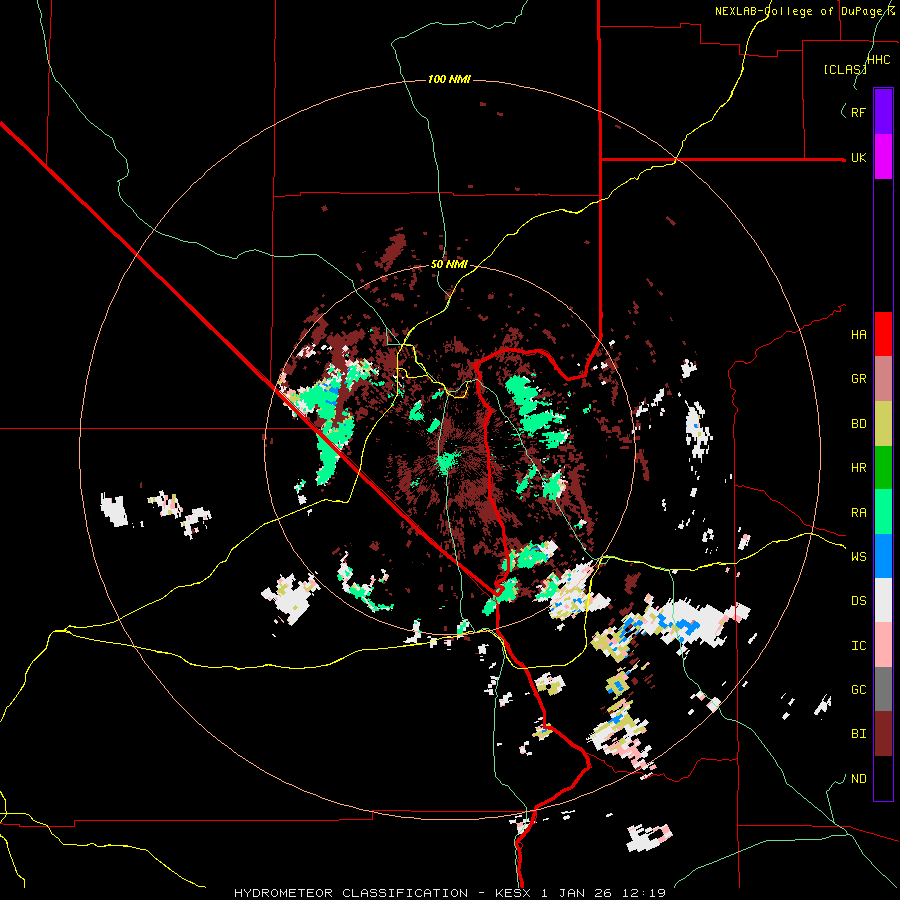Click the Hydrometeor Classification KESX title text

pos(449,893)
